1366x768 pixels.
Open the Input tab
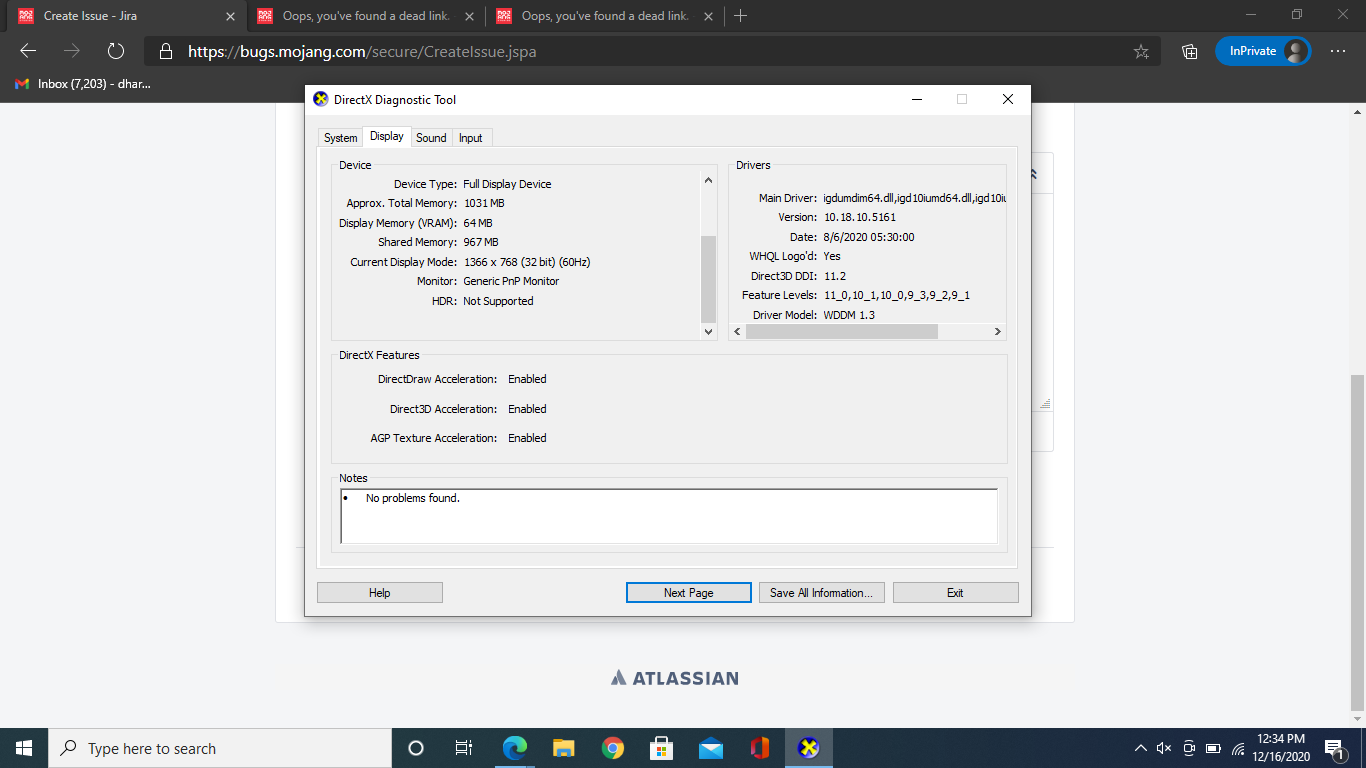471,138
